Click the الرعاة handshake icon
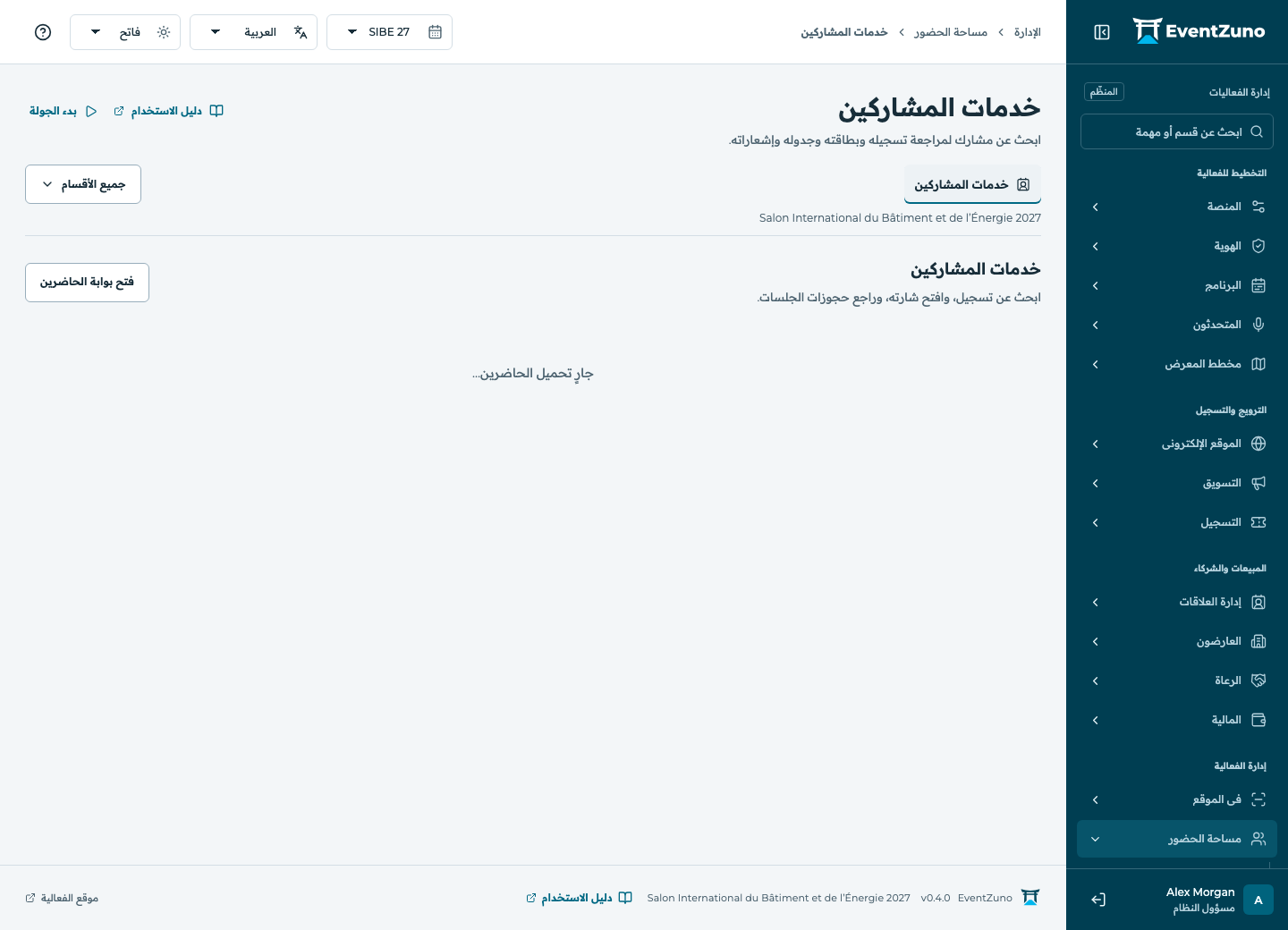Image resolution: width=1288 pixels, height=930 pixels. (1258, 681)
